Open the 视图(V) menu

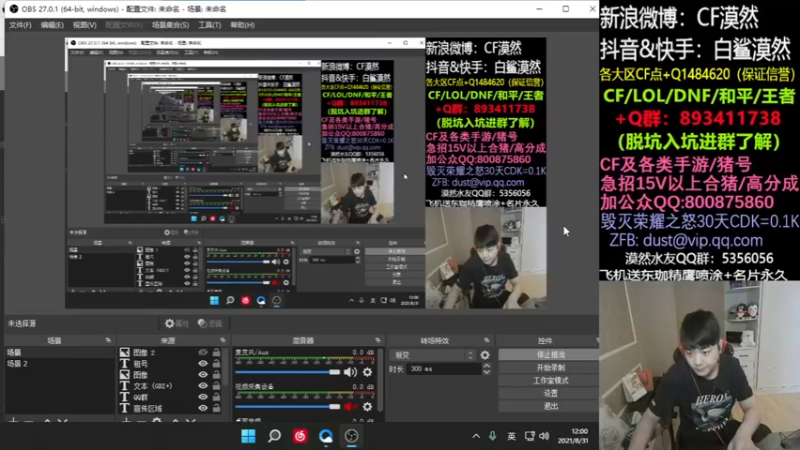(x=84, y=25)
